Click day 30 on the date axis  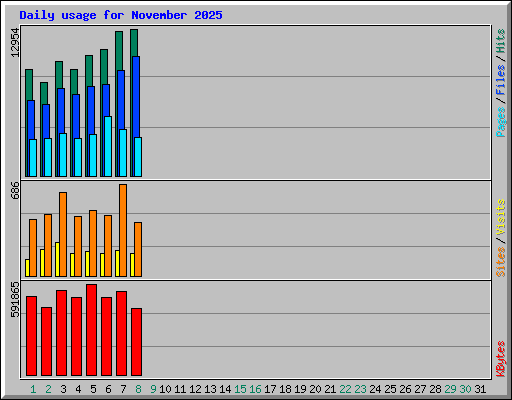(x=465, y=389)
